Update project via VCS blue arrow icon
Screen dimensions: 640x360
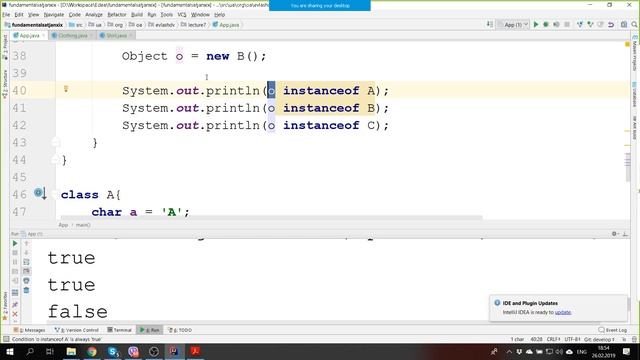pos(580,24)
